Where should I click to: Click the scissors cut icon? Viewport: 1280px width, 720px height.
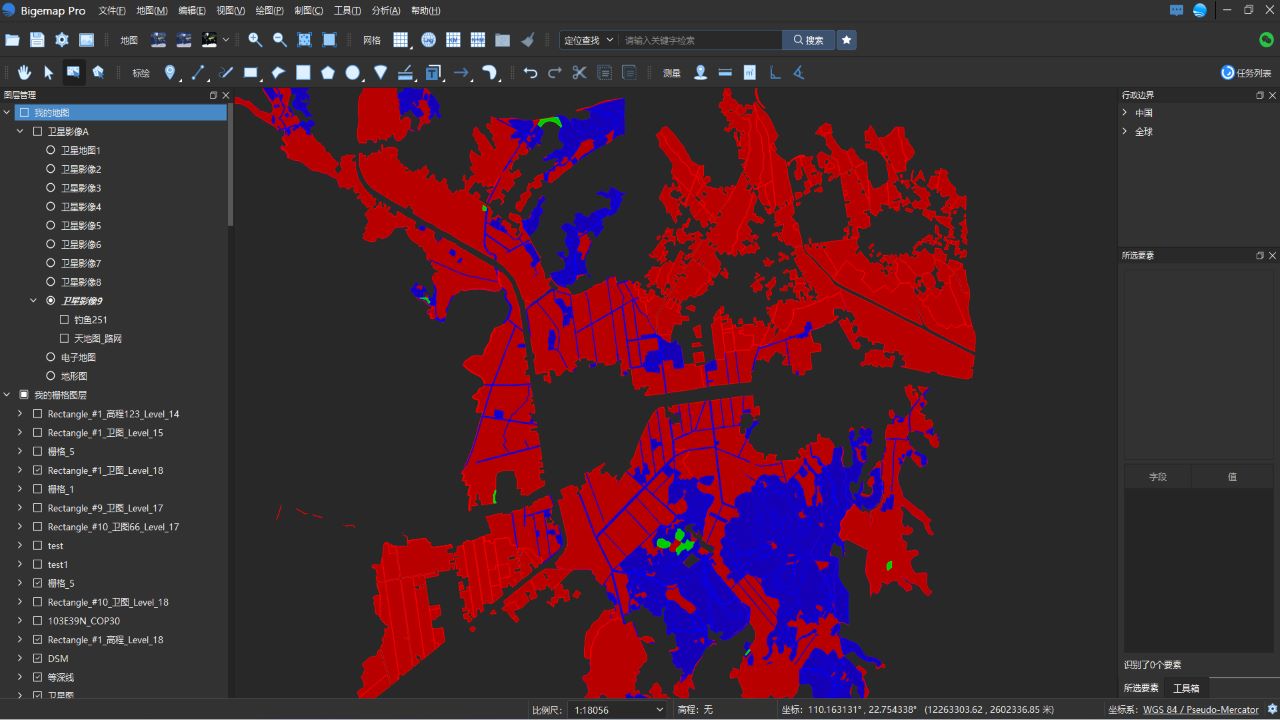pos(578,72)
